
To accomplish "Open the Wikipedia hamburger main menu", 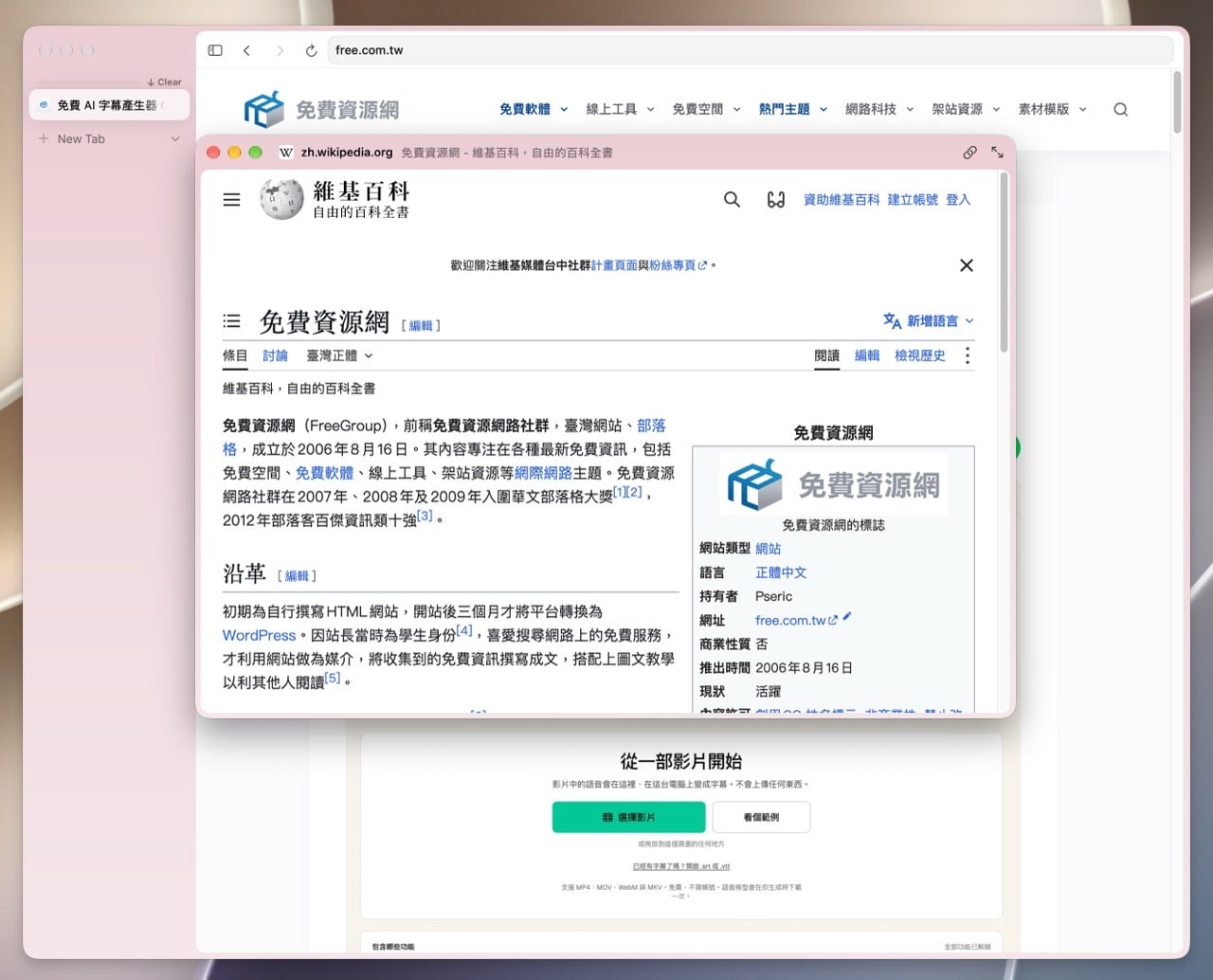I will 231,199.
